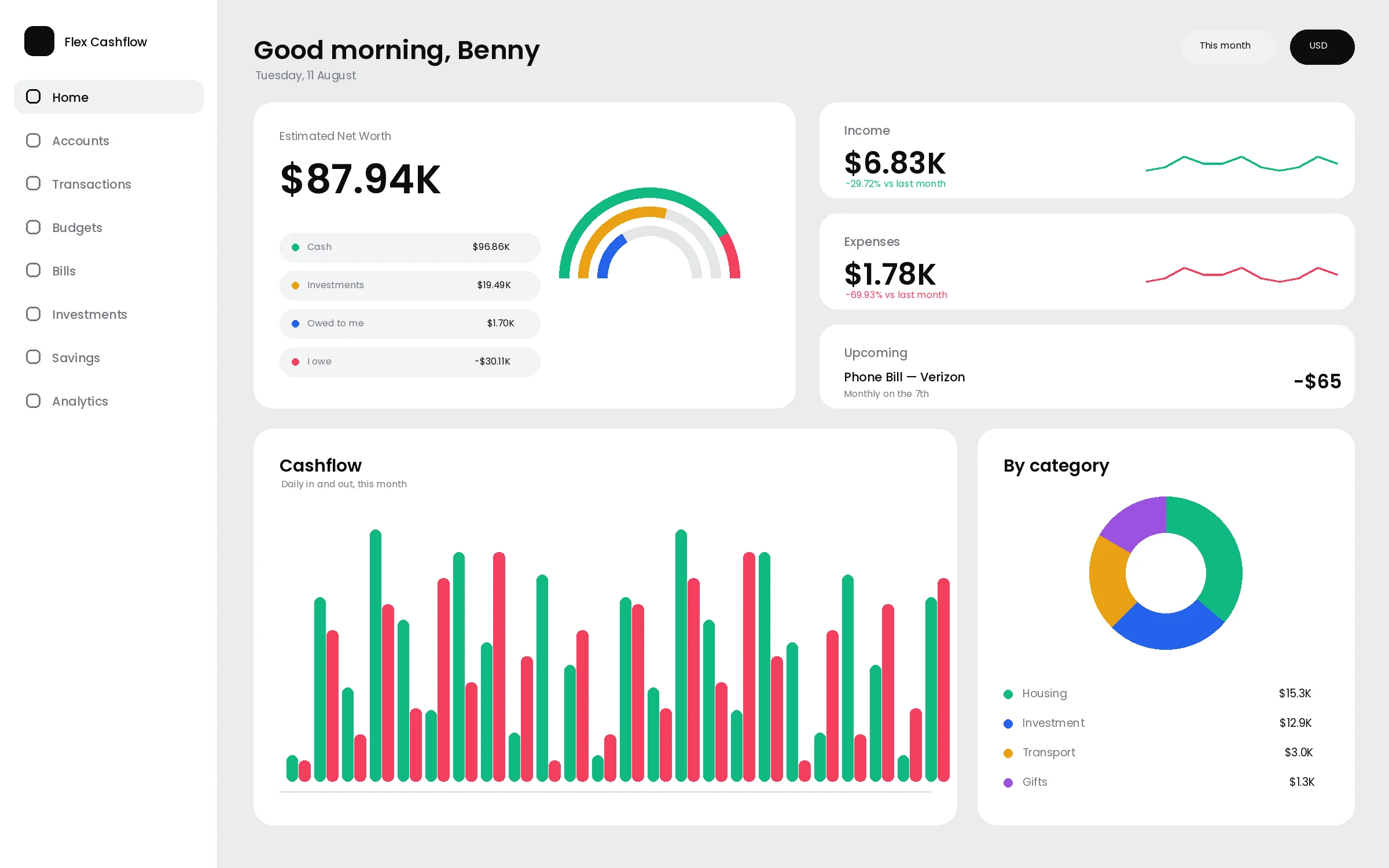1389x868 pixels.
Task: Open the This month period selector
Action: tap(1228, 46)
